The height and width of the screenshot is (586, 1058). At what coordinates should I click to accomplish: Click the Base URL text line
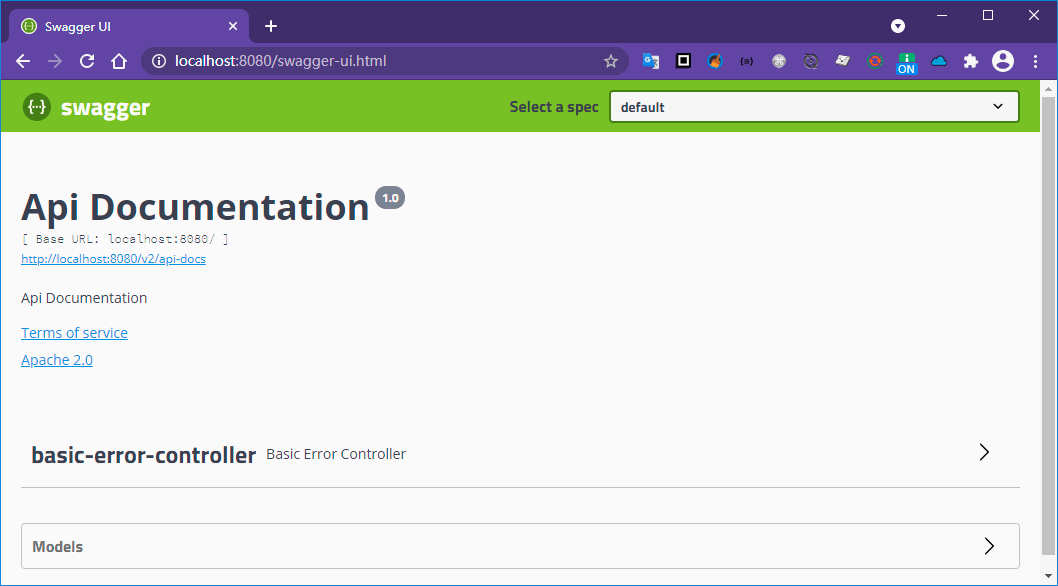click(125, 239)
